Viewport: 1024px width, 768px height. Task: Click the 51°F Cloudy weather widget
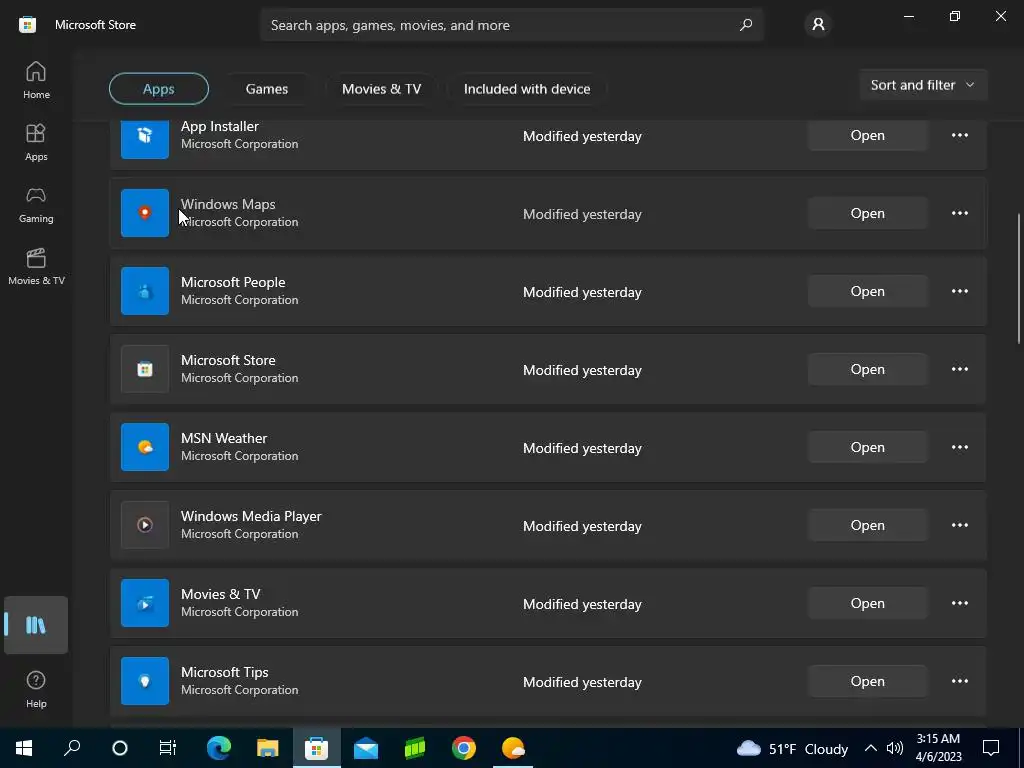[x=792, y=748]
